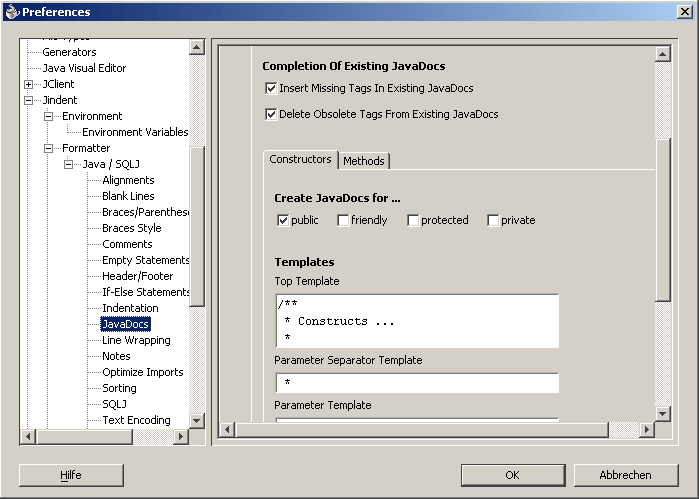
Task: Collapse the Jindent tree node
Action: point(29,100)
